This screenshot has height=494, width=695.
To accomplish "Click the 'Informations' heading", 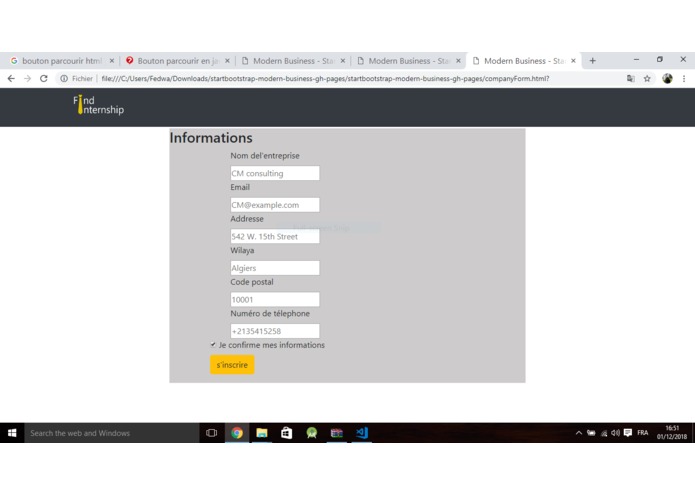I will (x=211, y=138).
